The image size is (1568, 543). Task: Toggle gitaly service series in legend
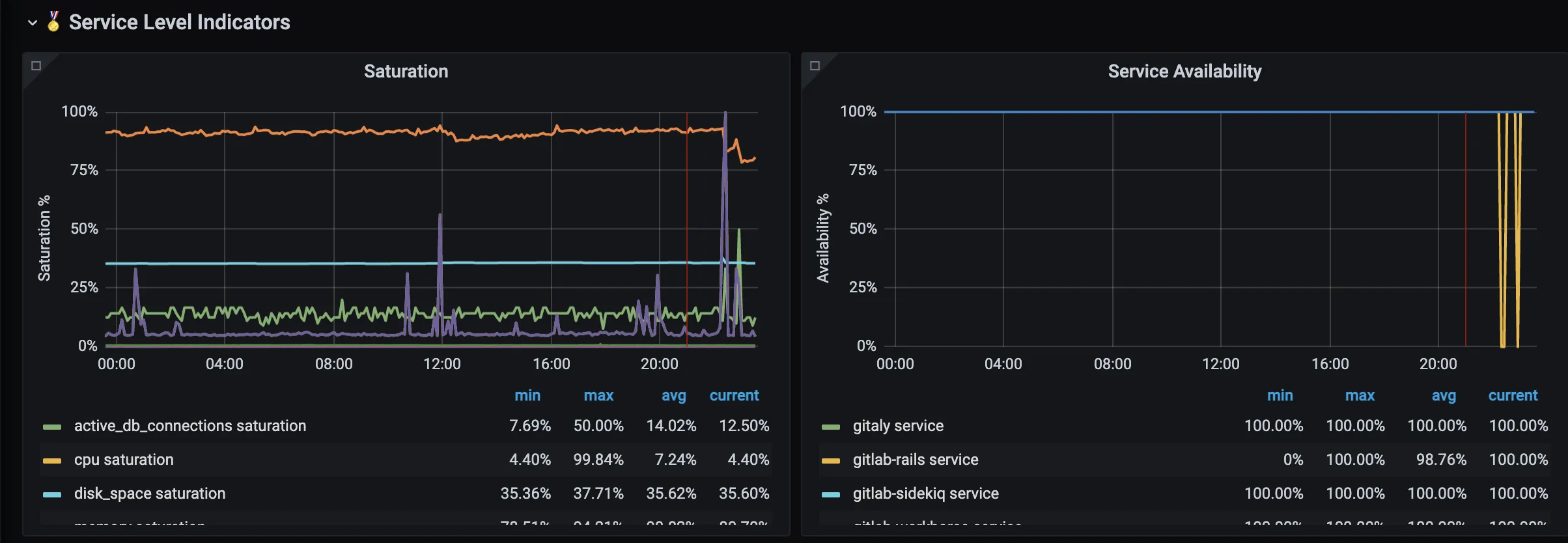pyautogui.click(x=898, y=426)
